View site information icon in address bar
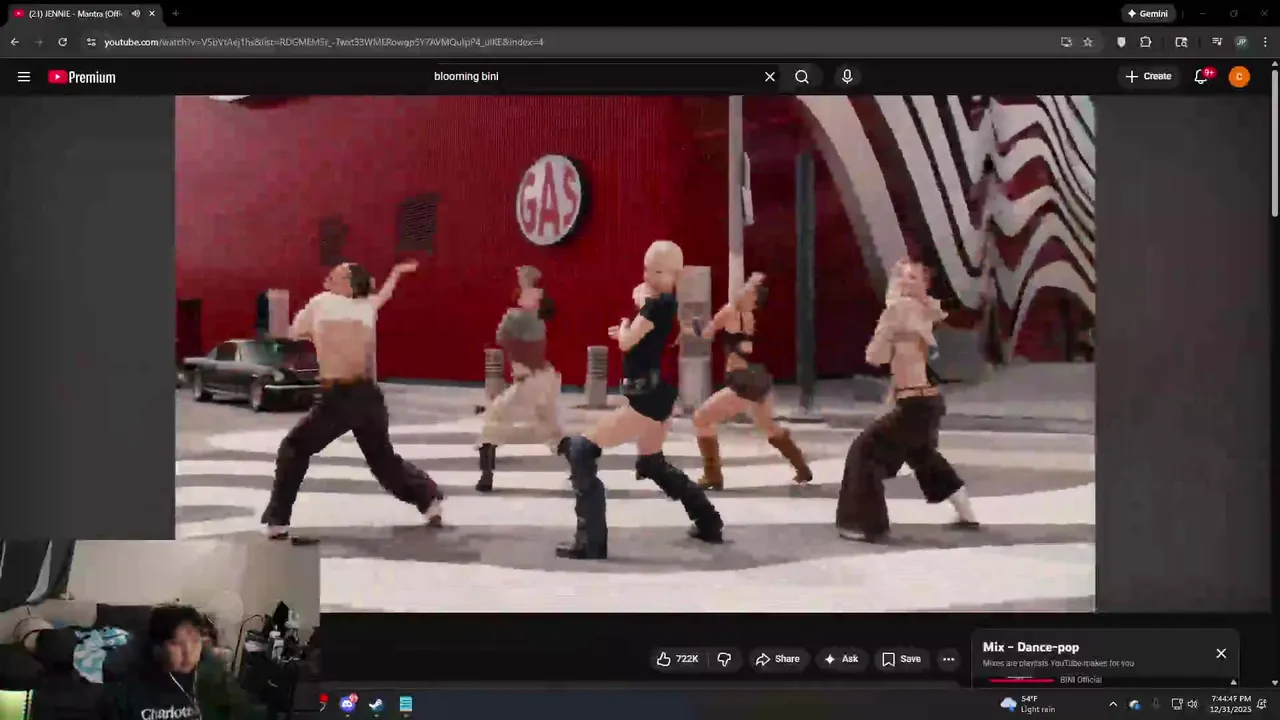1280x720 pixels. (x=91, y=42)
